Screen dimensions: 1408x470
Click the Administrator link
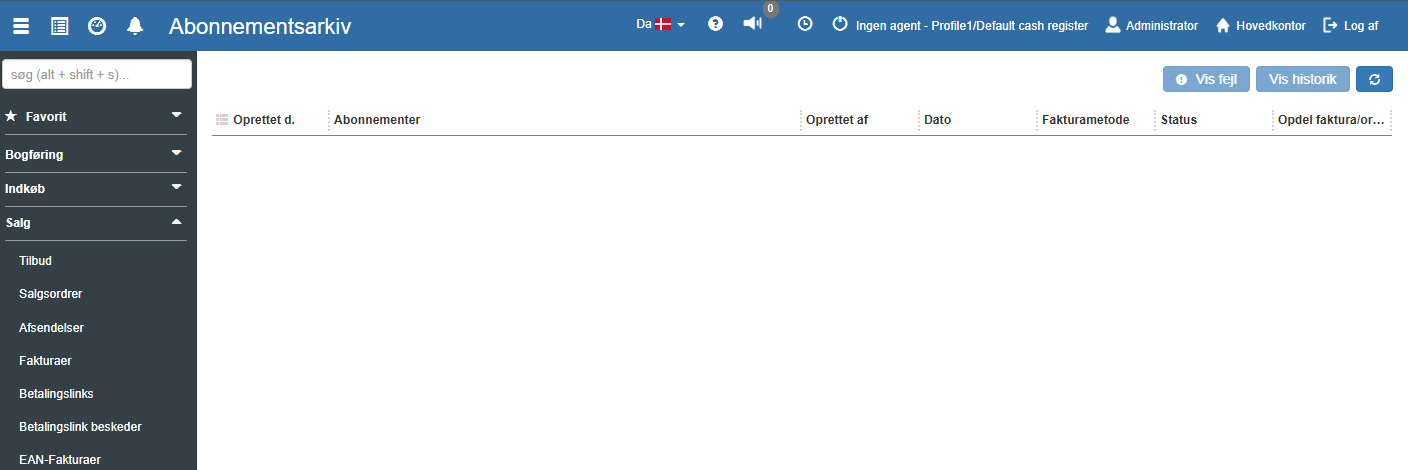pyautogui.click(x=1162, y=26)
